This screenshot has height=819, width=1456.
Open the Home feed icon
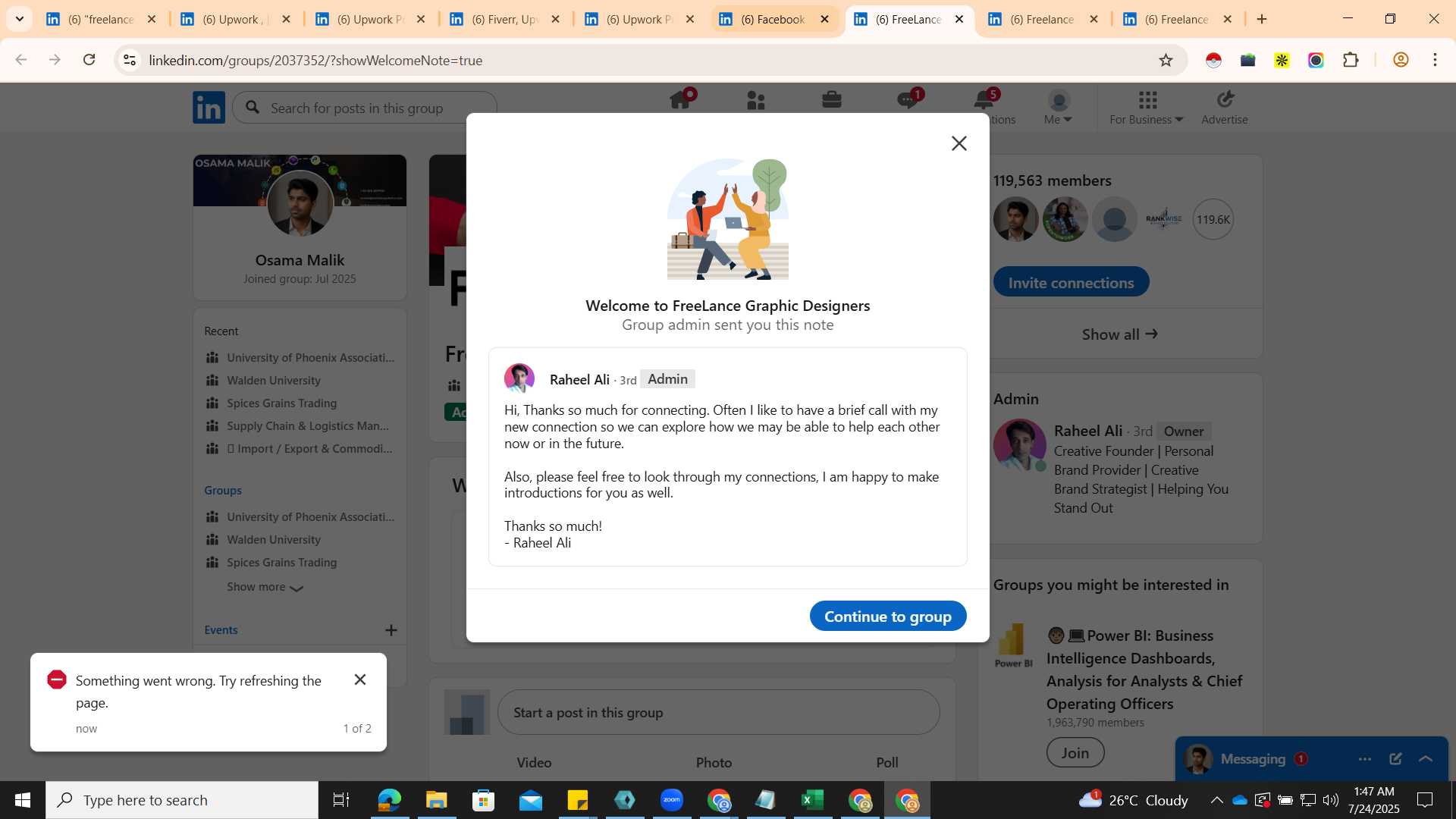(680, 100)
